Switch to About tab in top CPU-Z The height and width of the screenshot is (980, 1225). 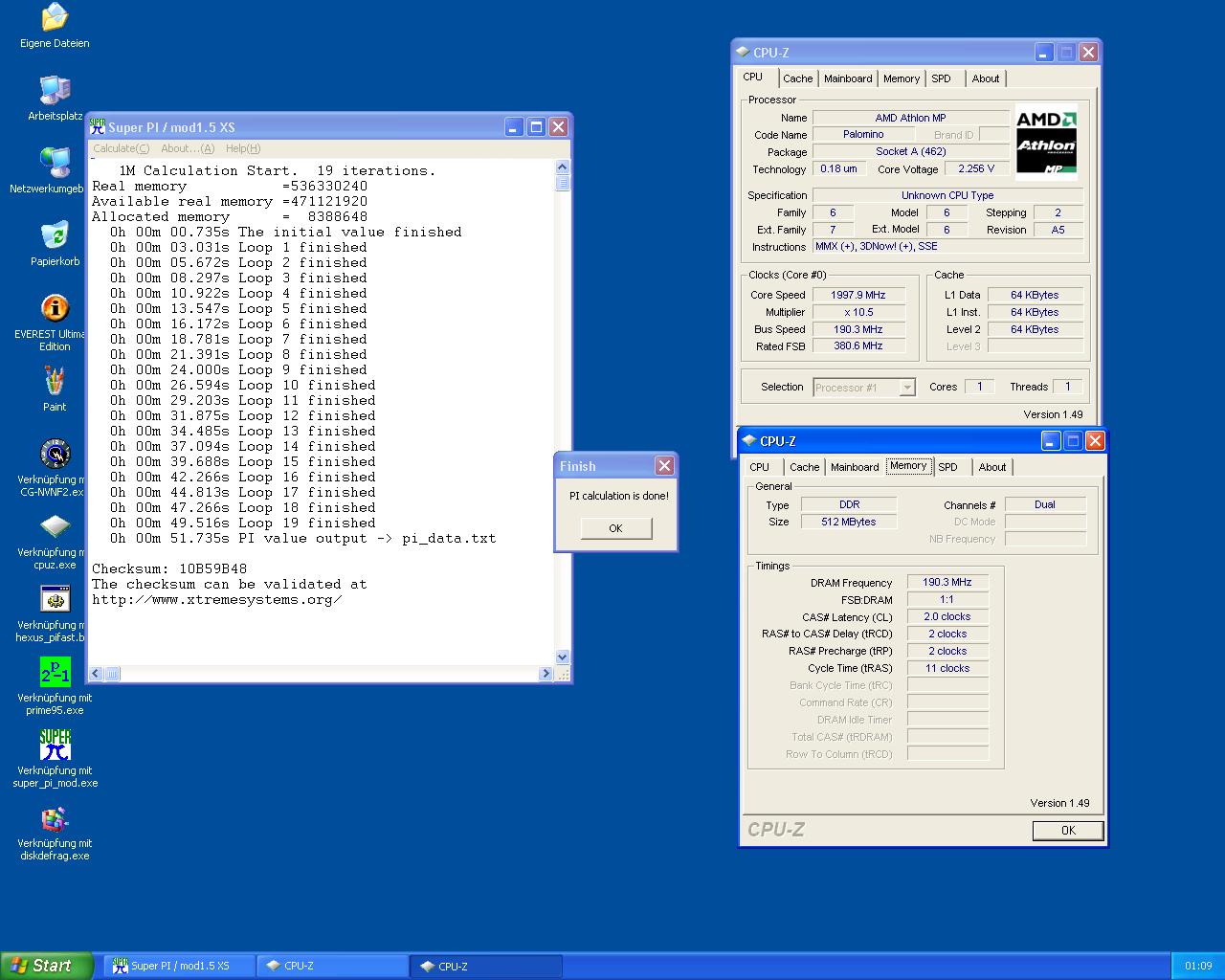986,78
